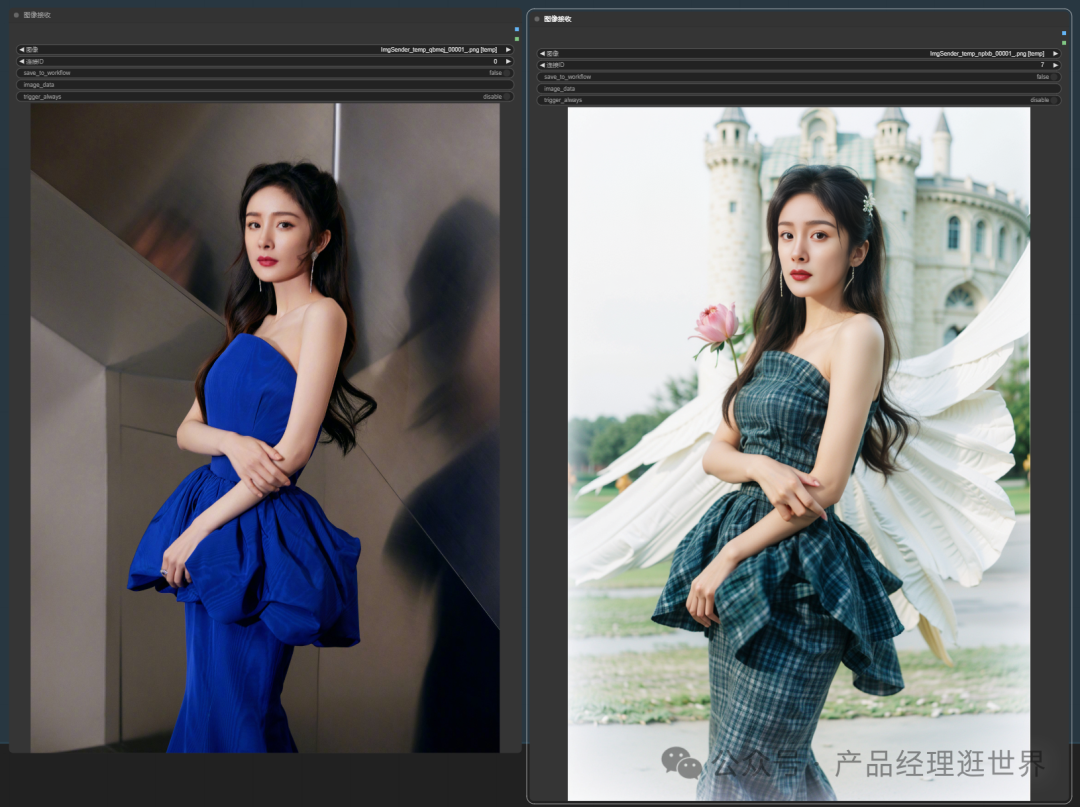Click the 图像接收 title of the left node
The width and height of the screenshot is (1080, 807).
[37, 16]
